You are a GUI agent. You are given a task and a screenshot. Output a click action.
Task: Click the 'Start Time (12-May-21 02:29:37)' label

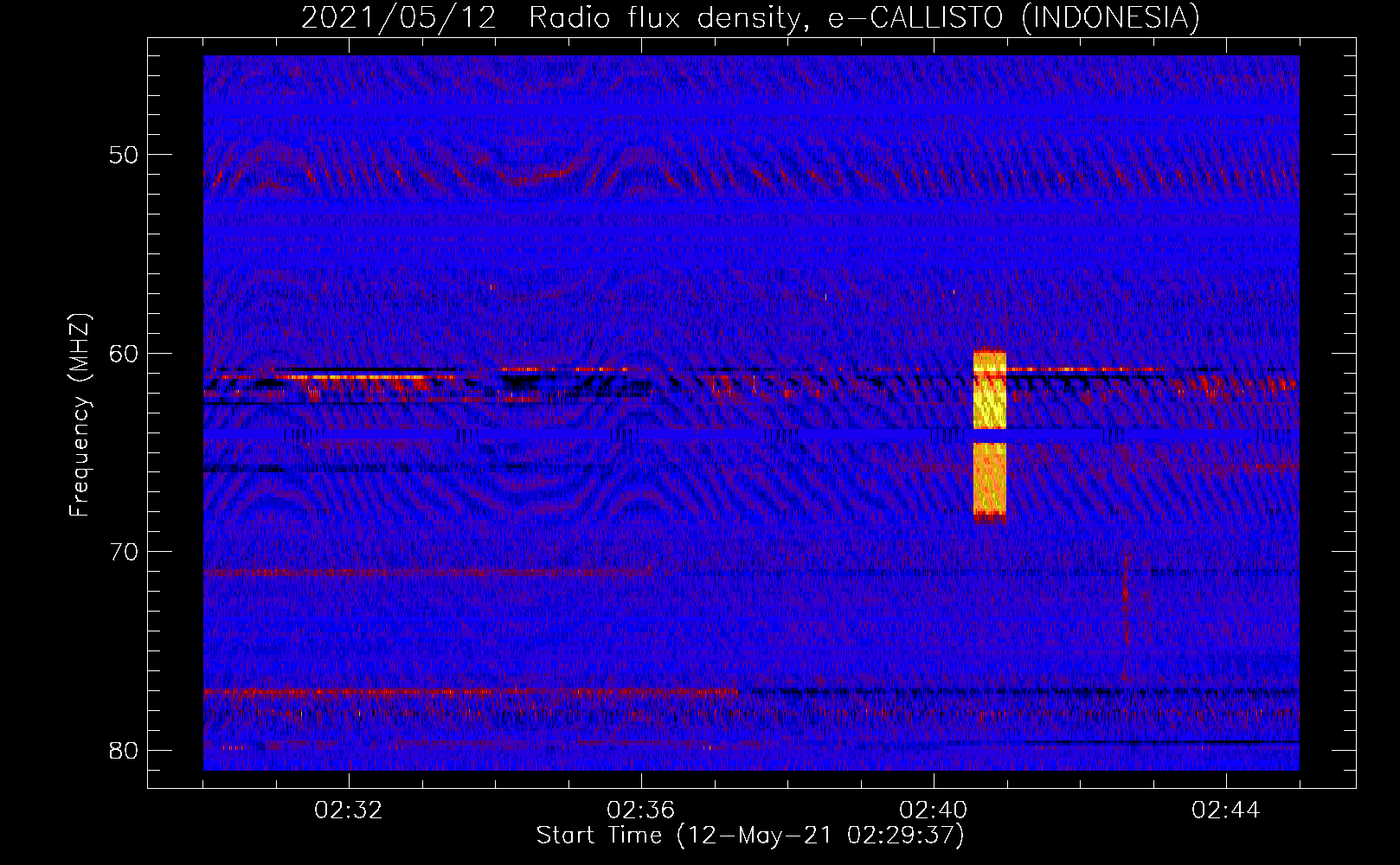point(750,836)
